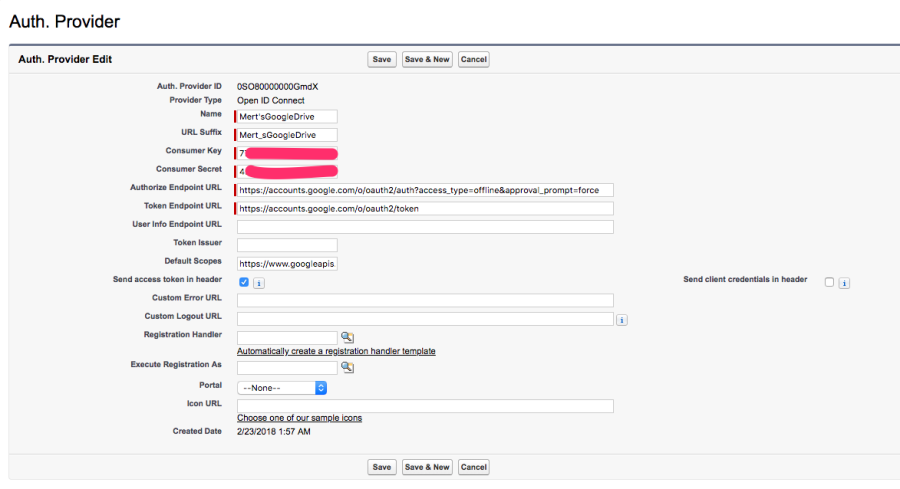Uncheck Send access token in header
Screen dimensions: 900x489
coord(243,282)
